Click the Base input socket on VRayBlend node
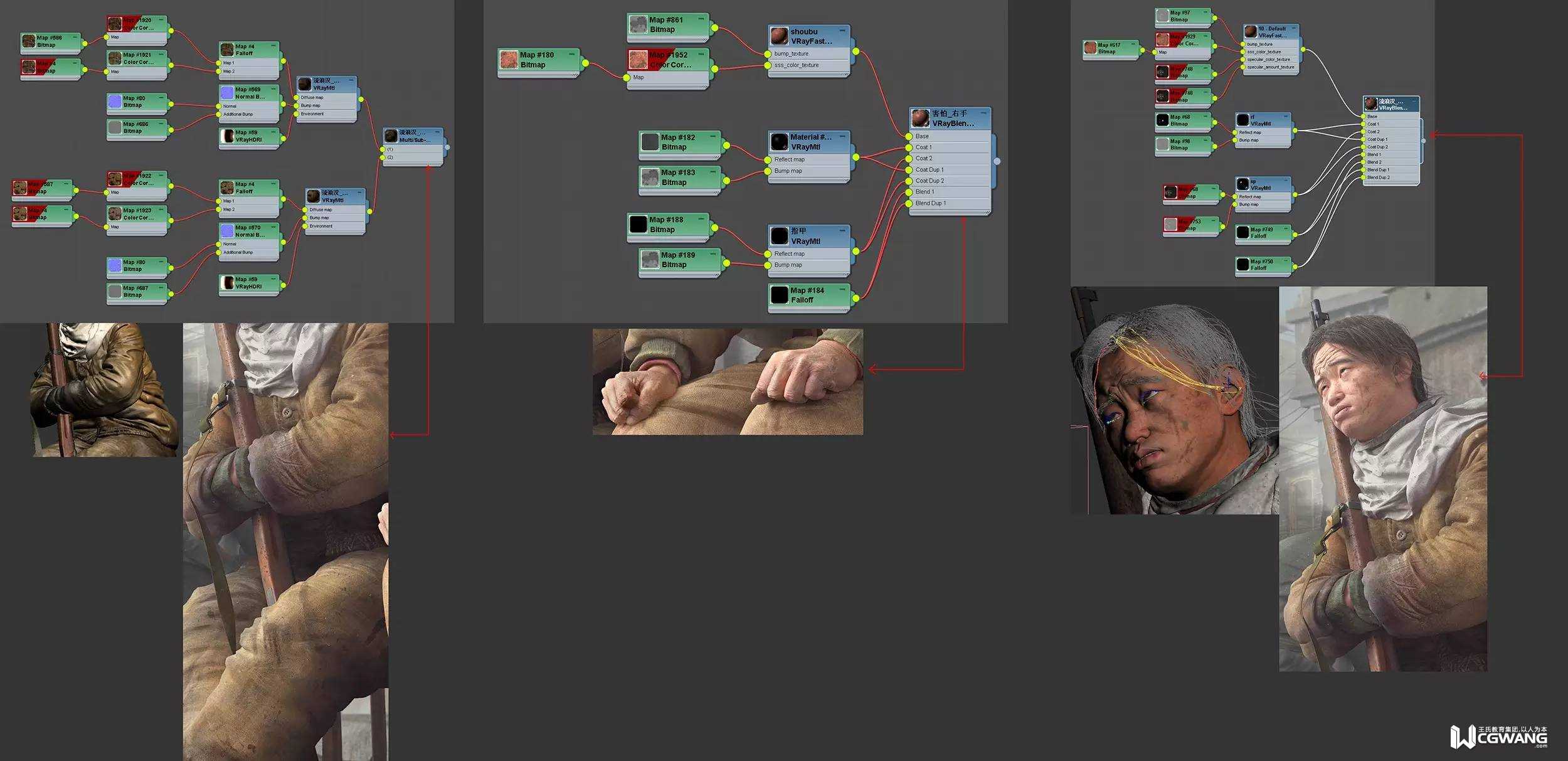Viewport: 1568px width, 761px height. pos(909,136)
